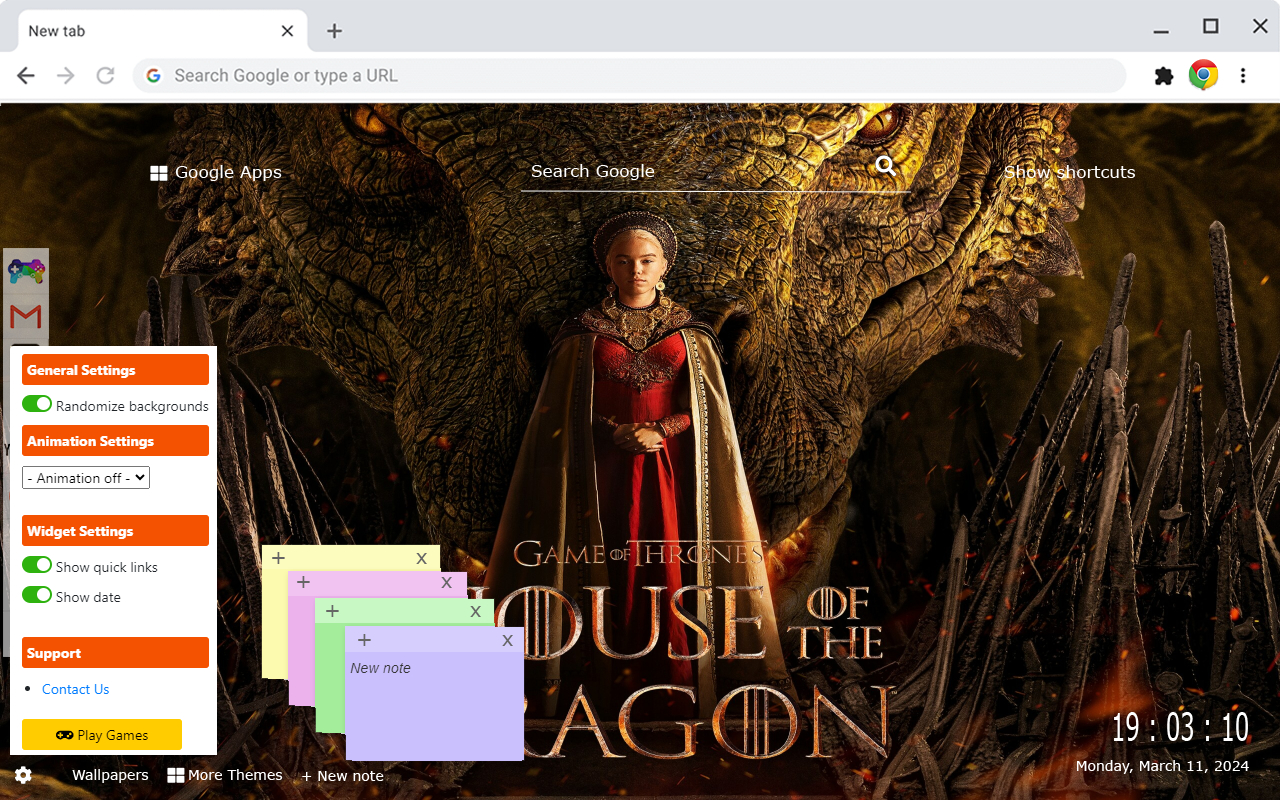Click the New note text in purple note
The height and width of the screenshot is (800, 1280).
[380, 668]
